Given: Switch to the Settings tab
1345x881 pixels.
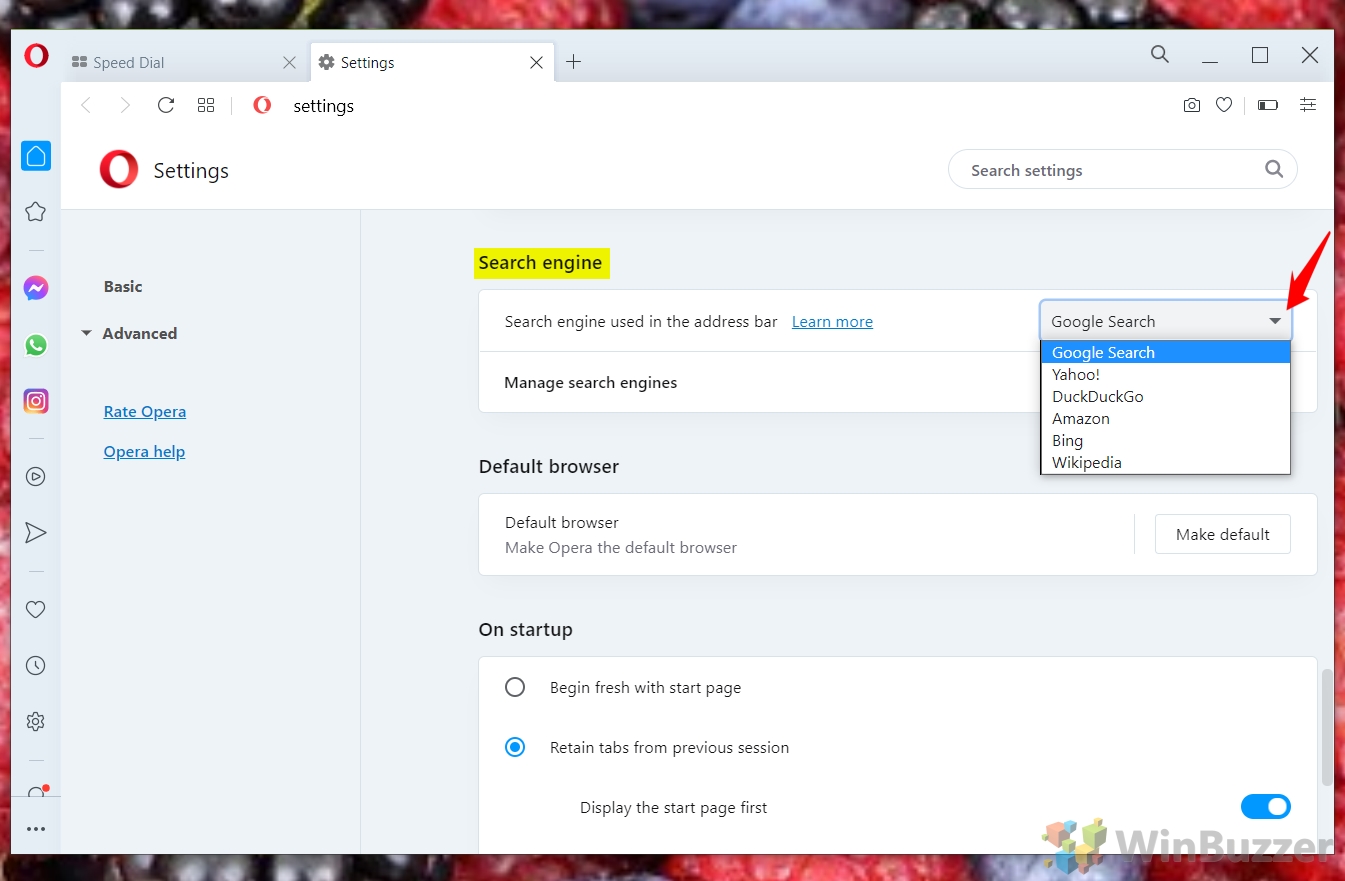Looking at the screenshot, I should click(431, 62).
